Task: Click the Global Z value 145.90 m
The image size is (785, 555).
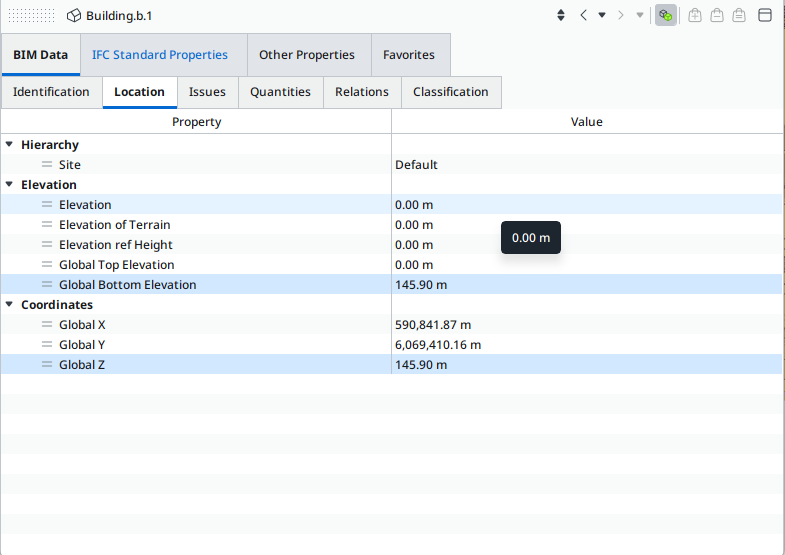Action: pyautogui.click(x=421, y=365)
